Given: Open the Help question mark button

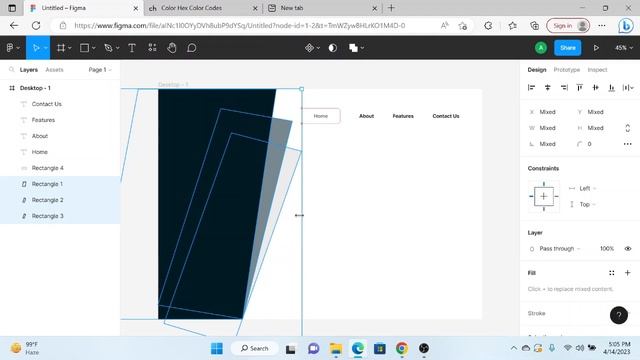Looking at the screenshot, I should (x=619, y=315).
